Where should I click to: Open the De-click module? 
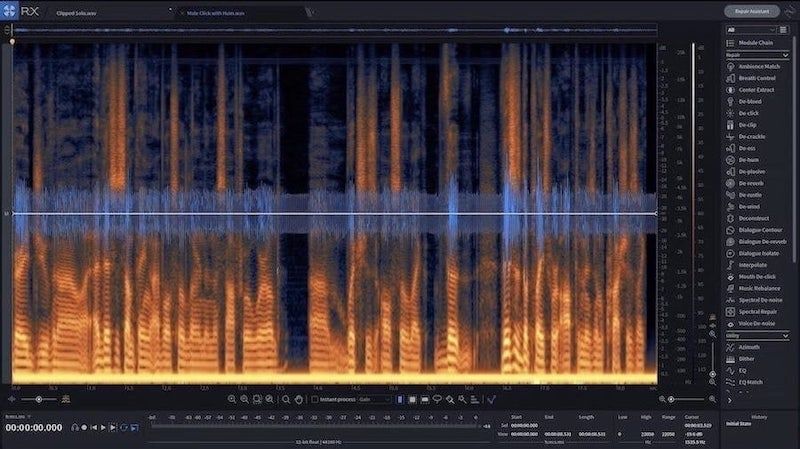coord(752,113)
